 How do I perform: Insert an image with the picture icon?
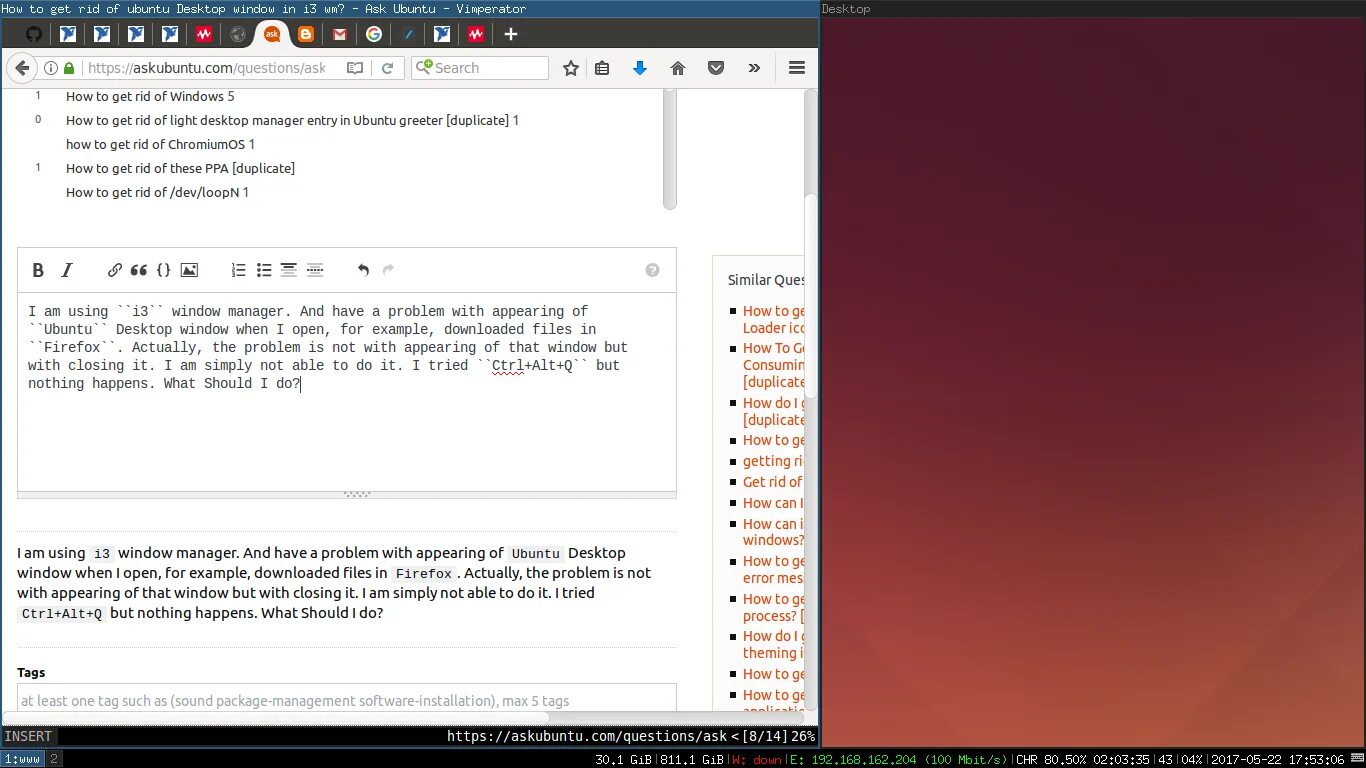[189, 270]
